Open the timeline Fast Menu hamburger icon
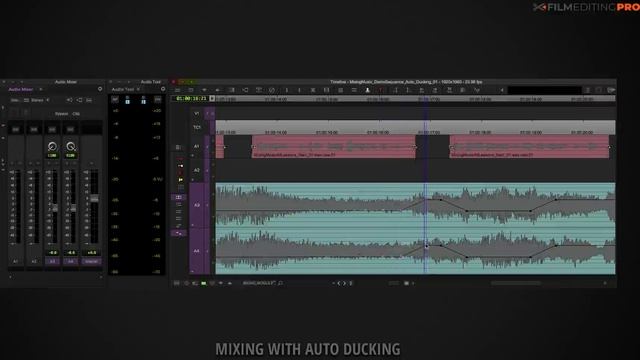640x360 pixels. point(178,90)
